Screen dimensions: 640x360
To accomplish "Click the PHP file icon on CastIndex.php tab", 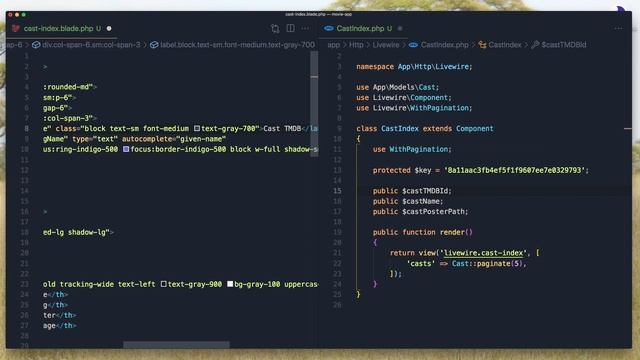I will tap(329, 29).
